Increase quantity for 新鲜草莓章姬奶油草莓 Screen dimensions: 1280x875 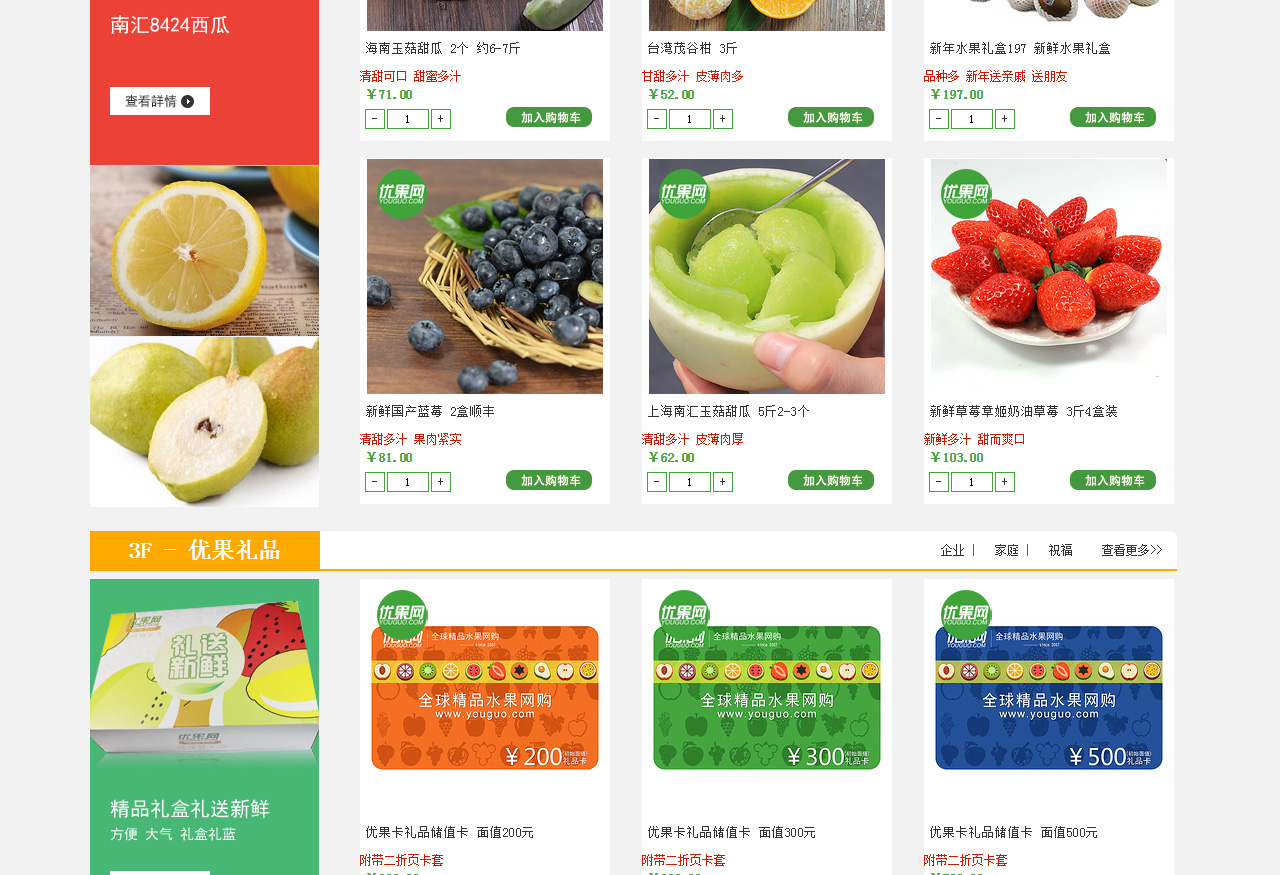click(1005, 482)
